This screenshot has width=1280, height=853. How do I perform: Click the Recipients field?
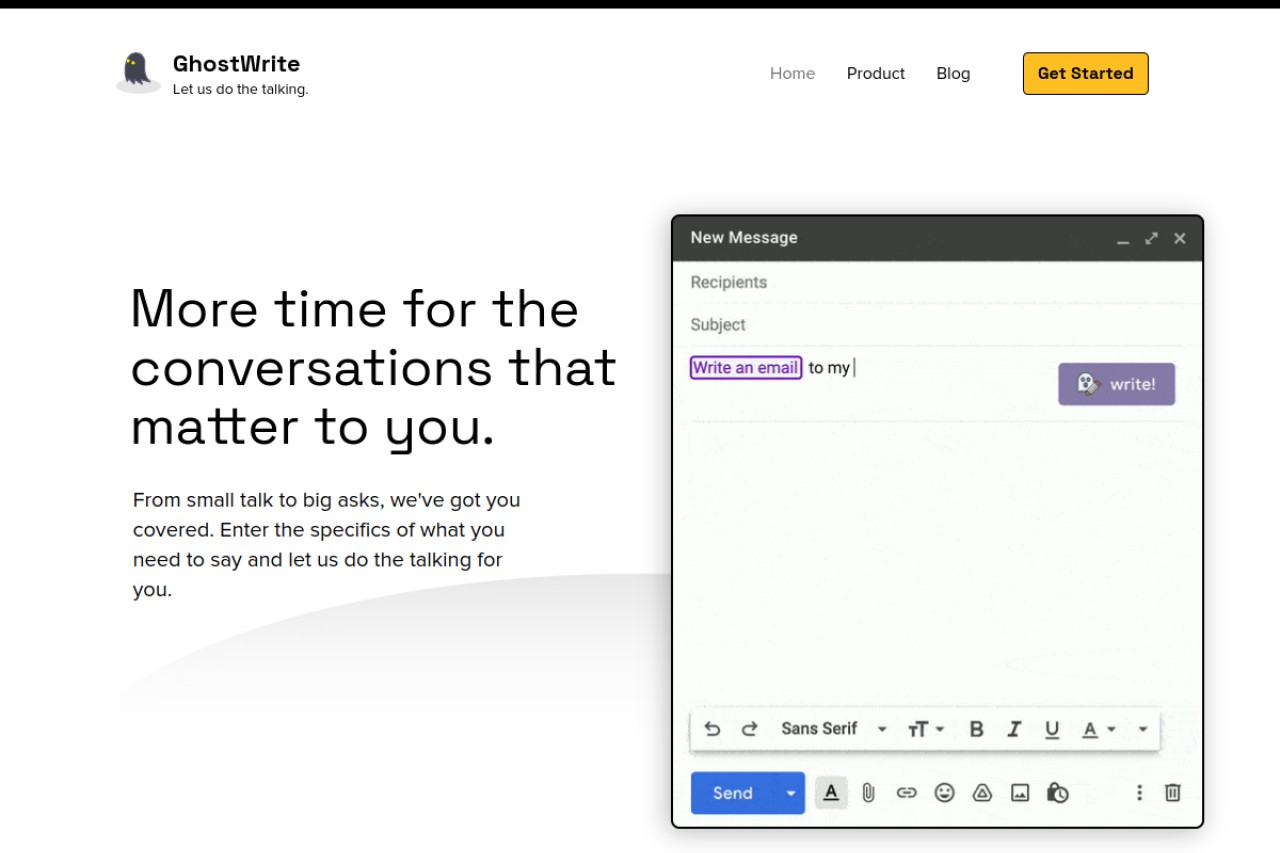coord(937,282)
